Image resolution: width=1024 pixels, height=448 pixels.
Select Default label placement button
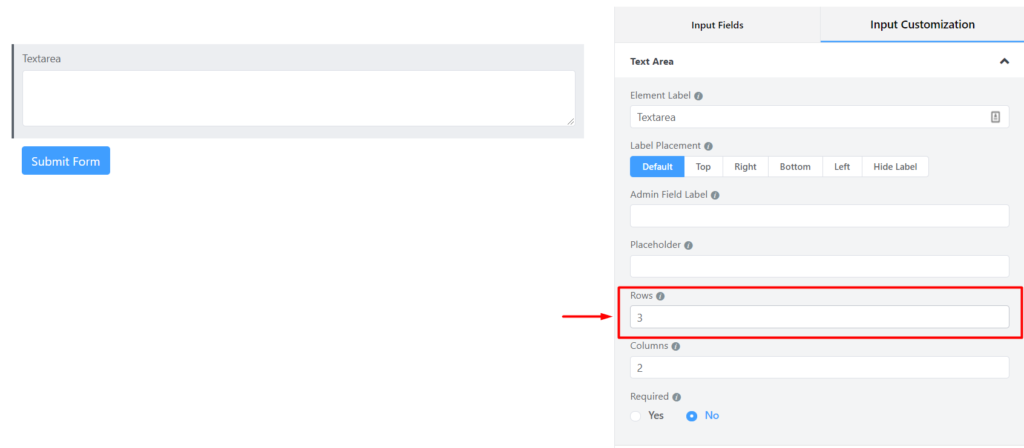pyautogui.click(x=657, y=167)
